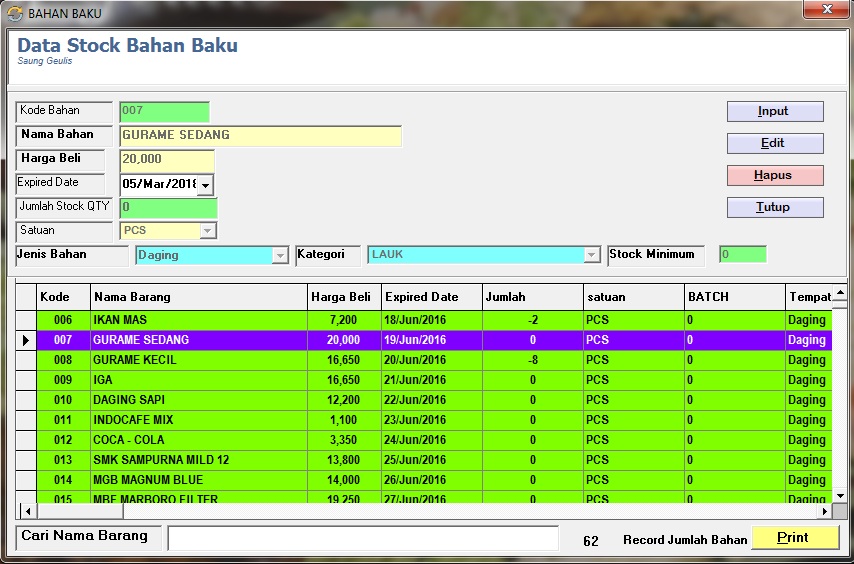Click the Edit button
The image size is (854, 564).
pyautogui.click(x=775, y=143)
